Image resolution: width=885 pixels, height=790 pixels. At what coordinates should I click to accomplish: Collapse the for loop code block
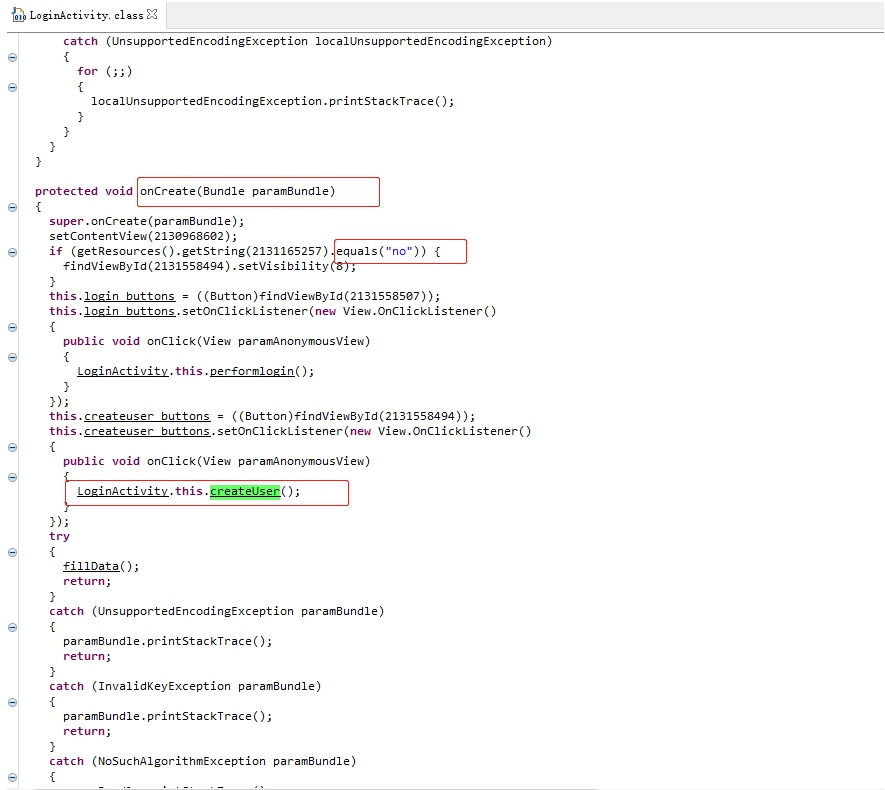[x=11, y=87]
